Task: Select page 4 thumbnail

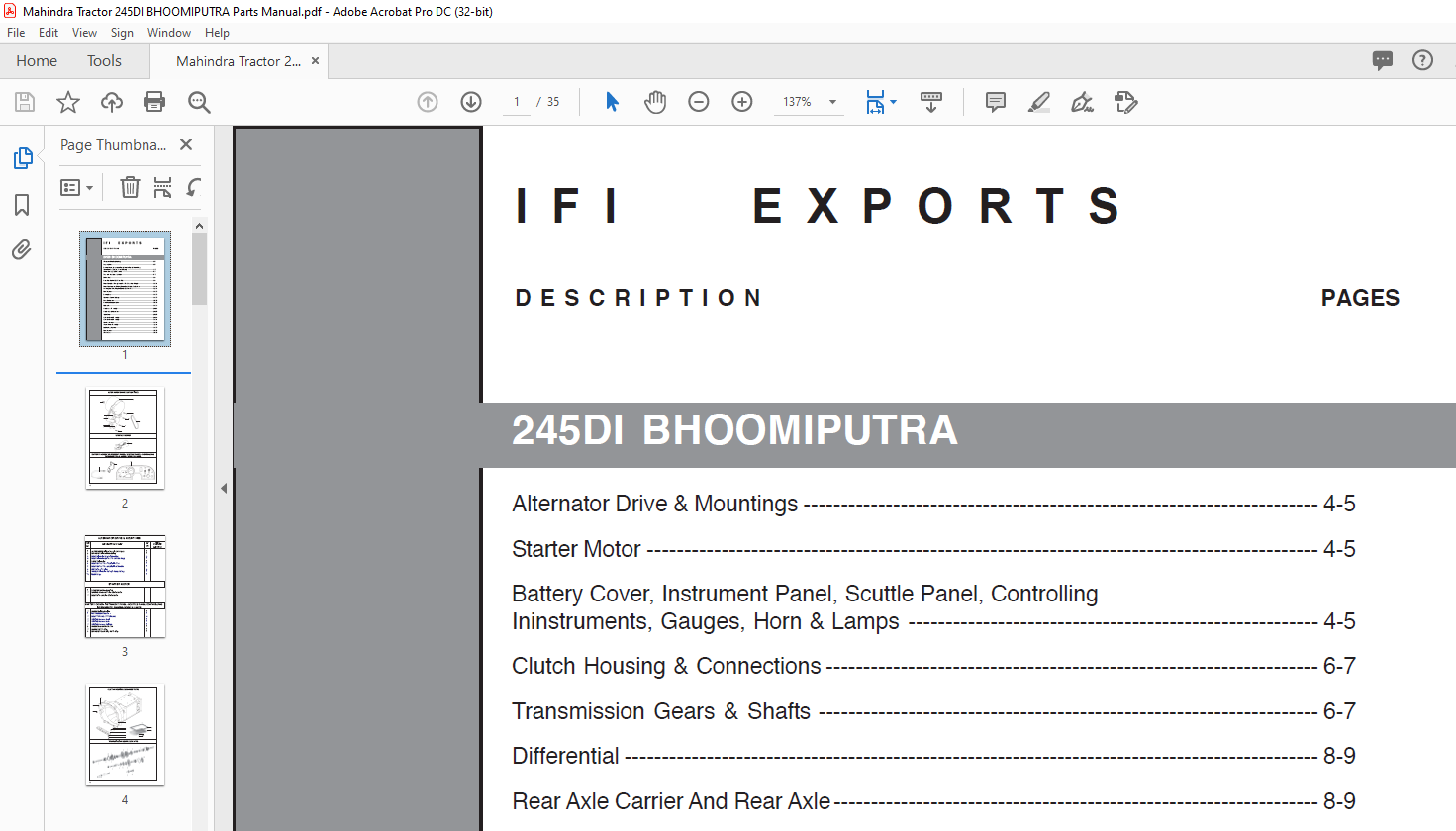Action: tap(125, 735)
